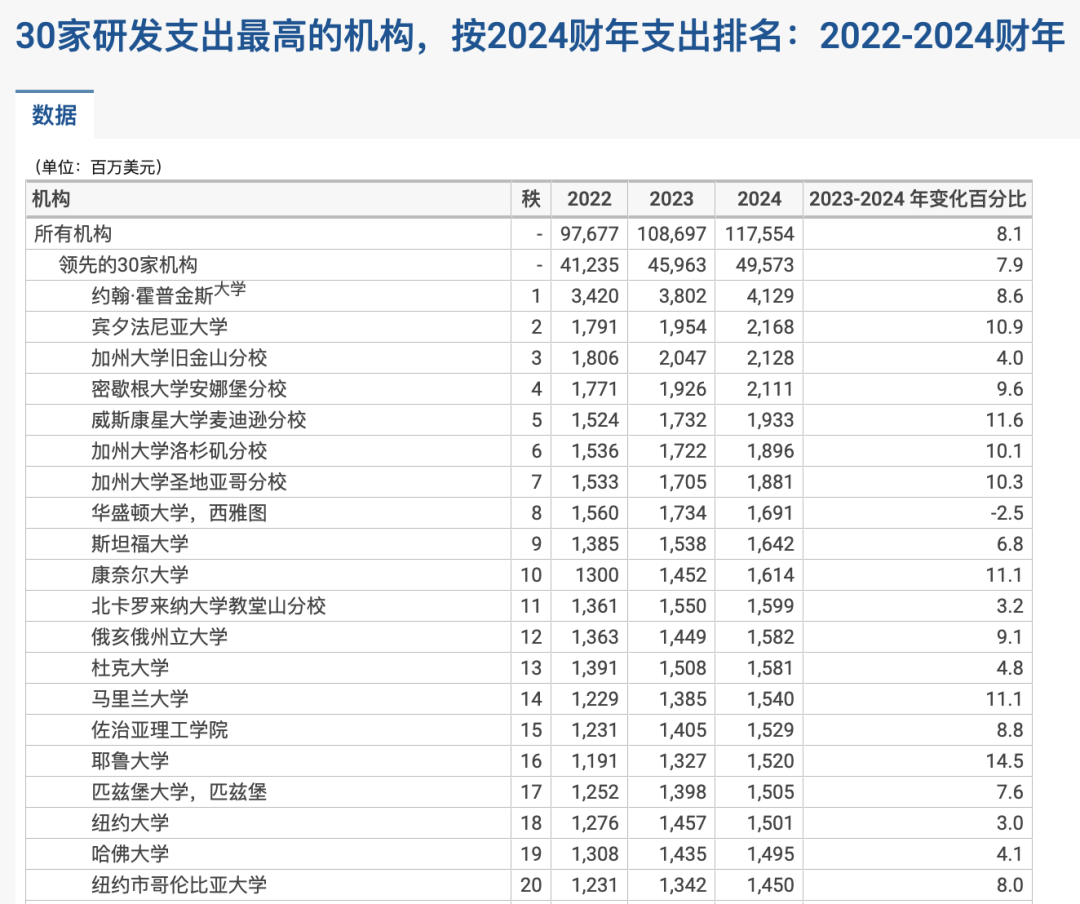Click the 2,047 value for 加州大学旧金山分校
The width and height of the screenshot is (1080, 904).
(x=683, y=358)
